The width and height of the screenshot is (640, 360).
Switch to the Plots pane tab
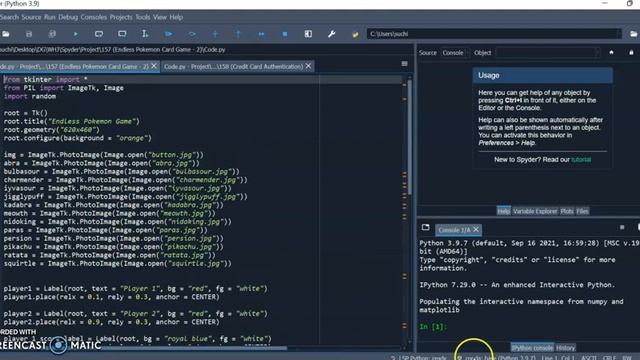click(x=567, y=211)
